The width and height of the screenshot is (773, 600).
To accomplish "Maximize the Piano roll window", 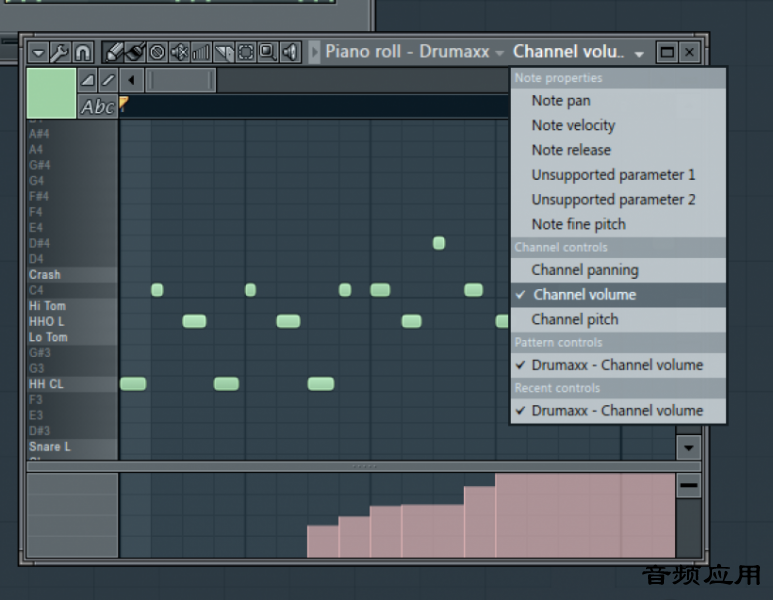I will tap(667, 52).
